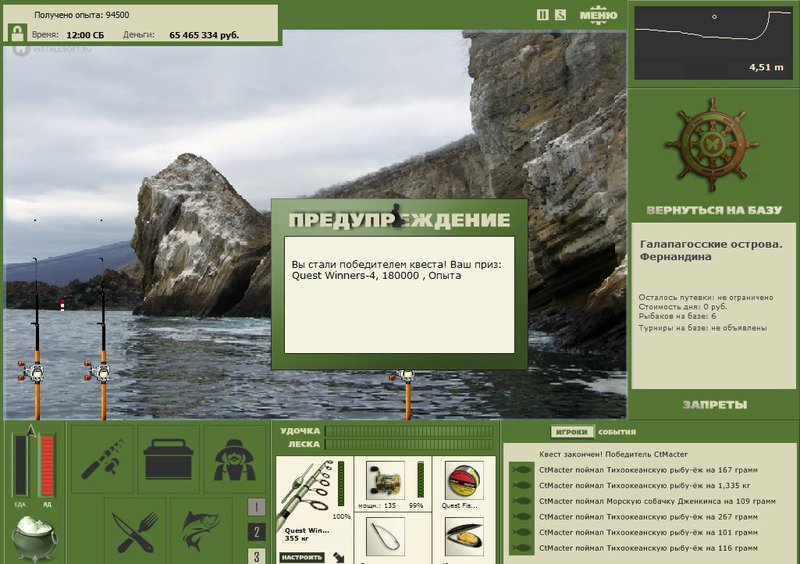Image resolution: width=800 pixels, height=564 pixels.
Task: Click the money value 65 465 334 руб.
Action: (x=204, y=35)
